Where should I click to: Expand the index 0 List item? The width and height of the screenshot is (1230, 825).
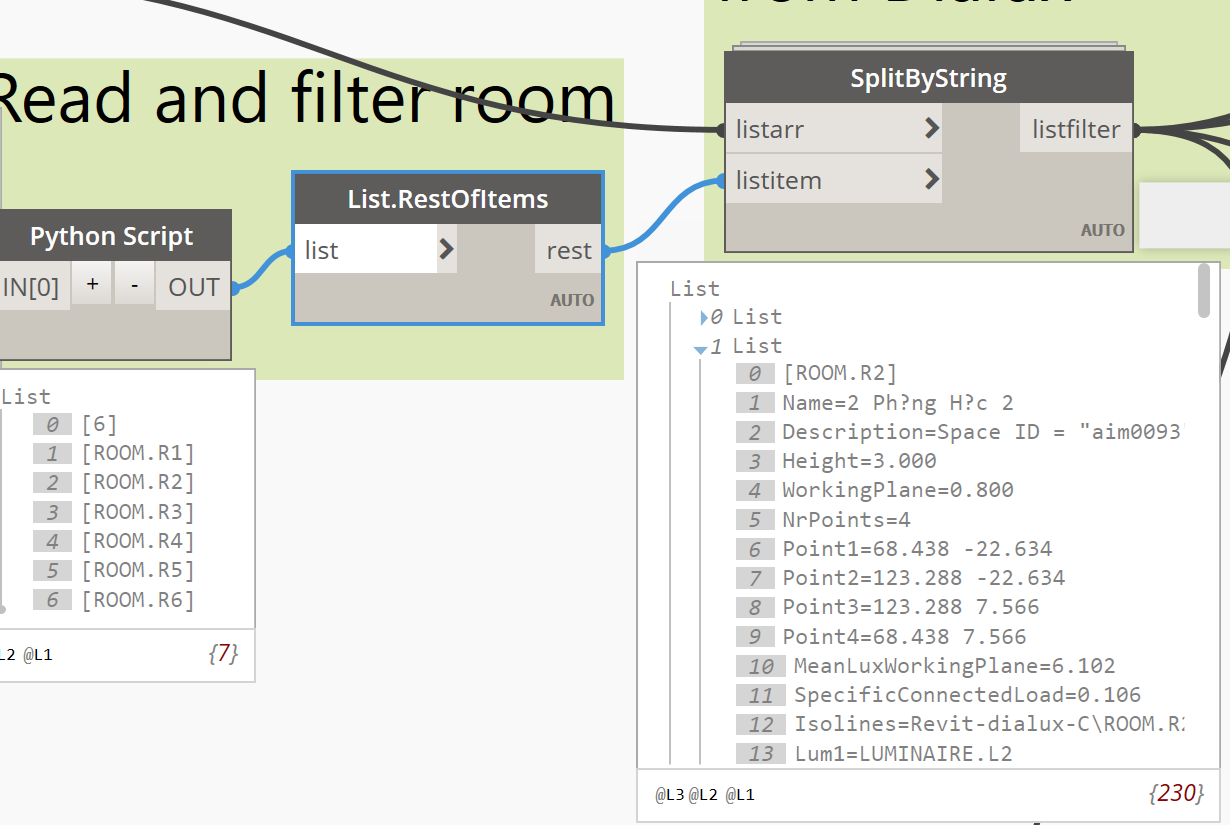coord(705,318)
